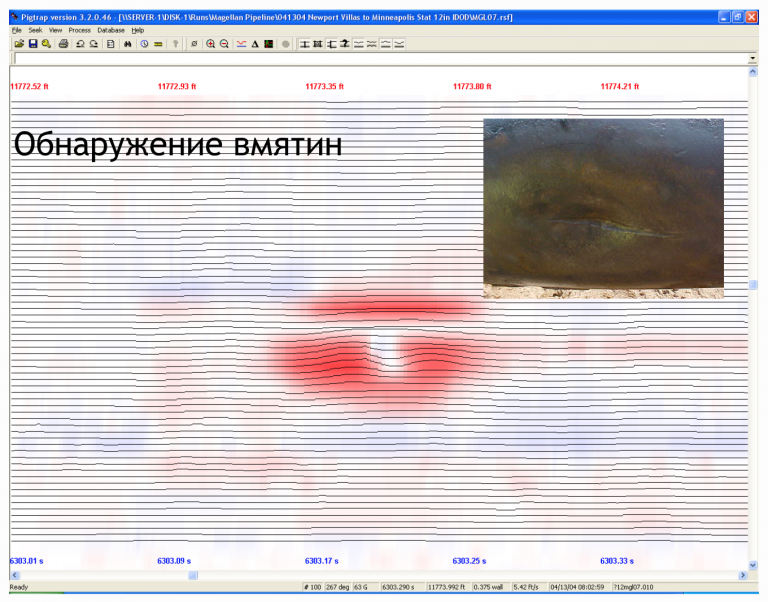Click the dark color map icon
Screen dimensions: 768x602
point(268,44)
